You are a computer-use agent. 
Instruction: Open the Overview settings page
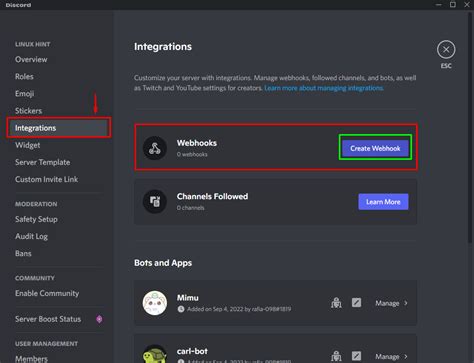tap(31, 59)
